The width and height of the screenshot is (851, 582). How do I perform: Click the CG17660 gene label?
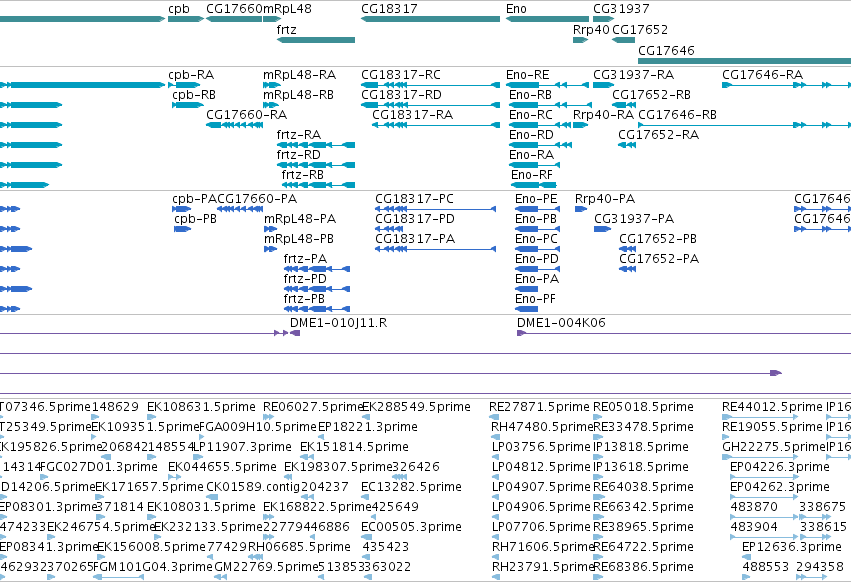pos(234,9)
